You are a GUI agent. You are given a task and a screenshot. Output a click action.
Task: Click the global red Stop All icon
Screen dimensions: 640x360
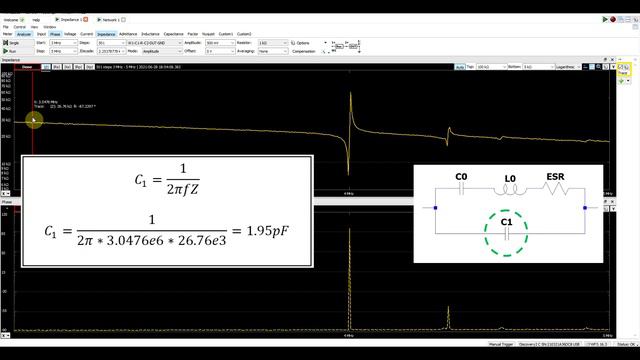coord(613,20)
